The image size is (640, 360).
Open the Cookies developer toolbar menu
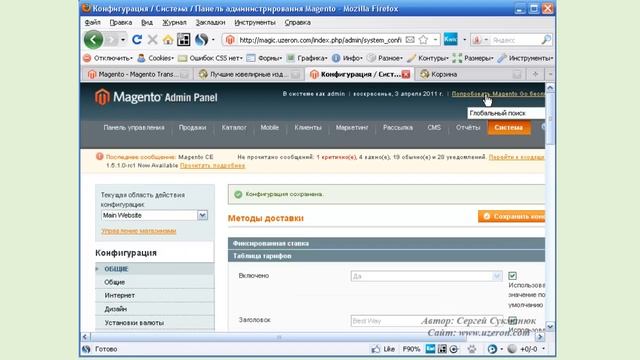tap(156, 58)
